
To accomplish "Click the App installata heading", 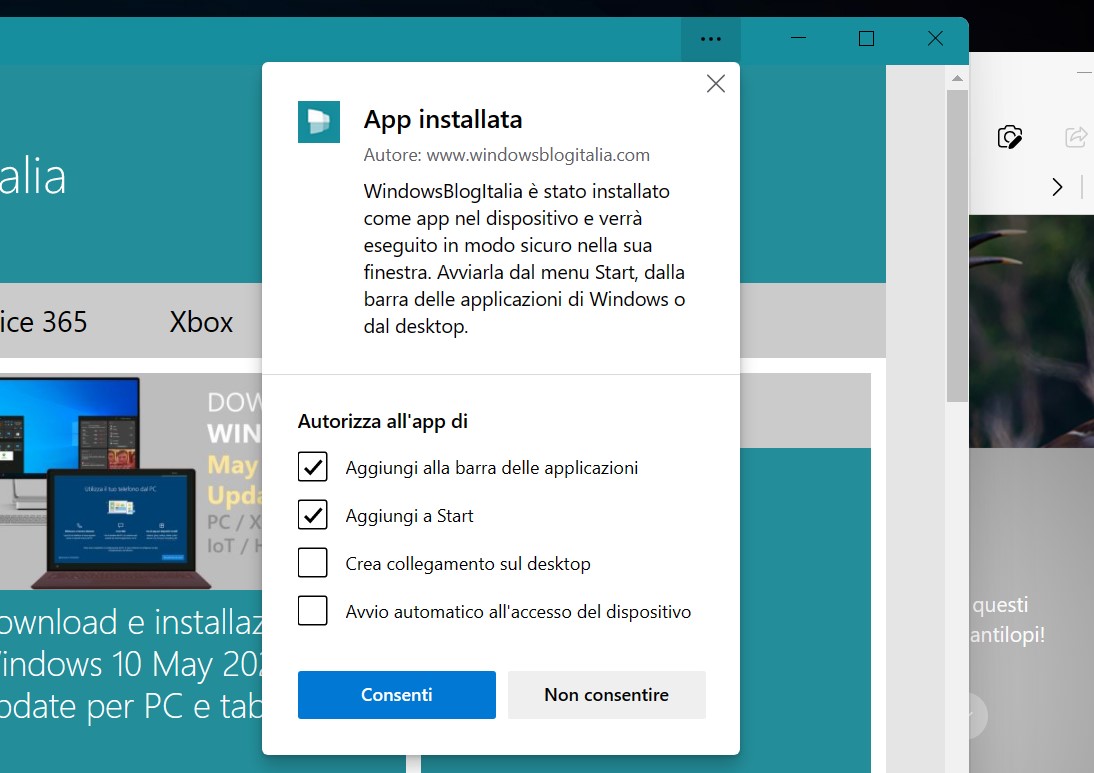I will click(x=443, y=119).
